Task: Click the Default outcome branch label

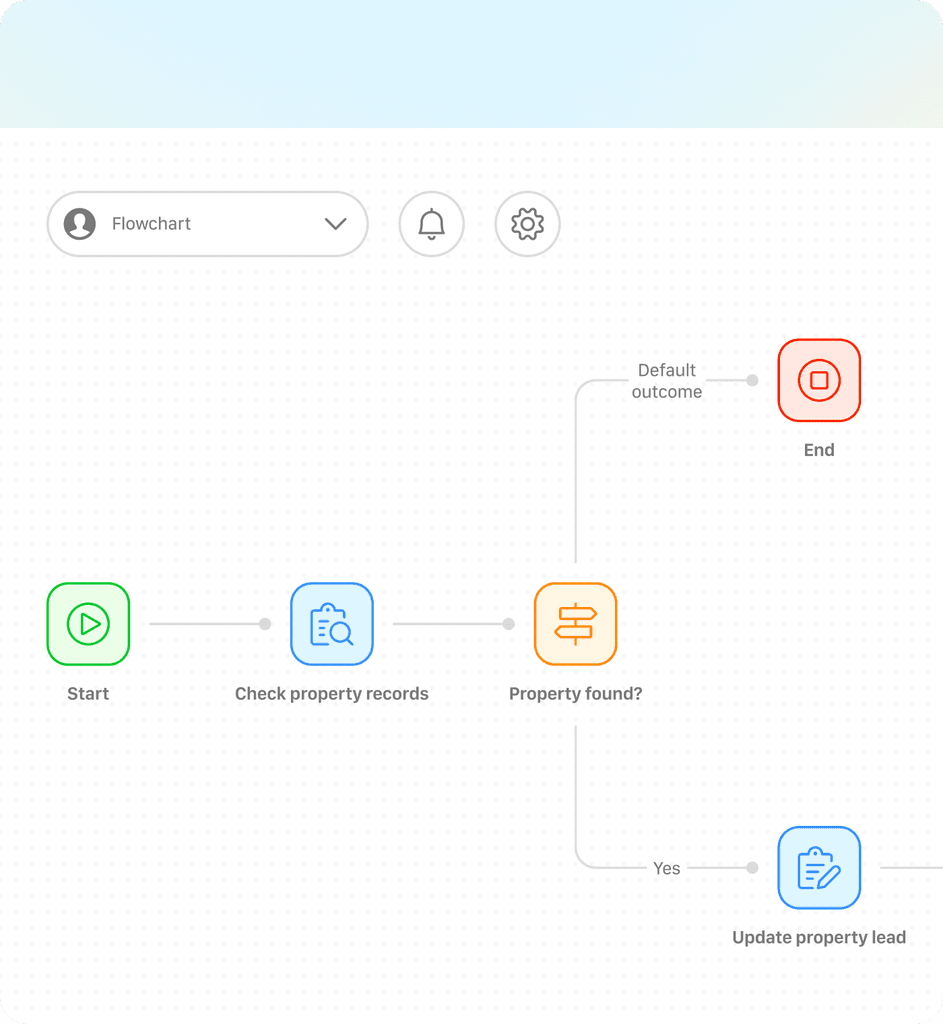Action: tap(666, 381)
